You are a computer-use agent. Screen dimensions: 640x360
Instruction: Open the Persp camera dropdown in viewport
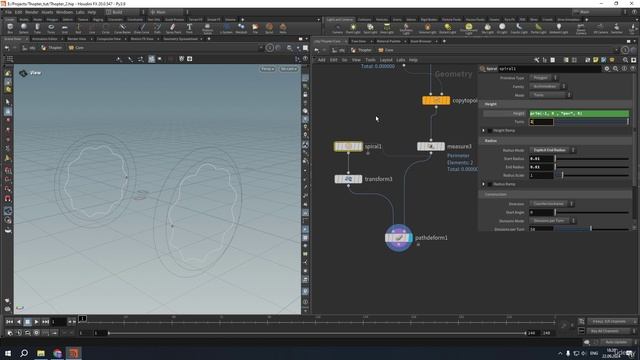pos(268,69)
